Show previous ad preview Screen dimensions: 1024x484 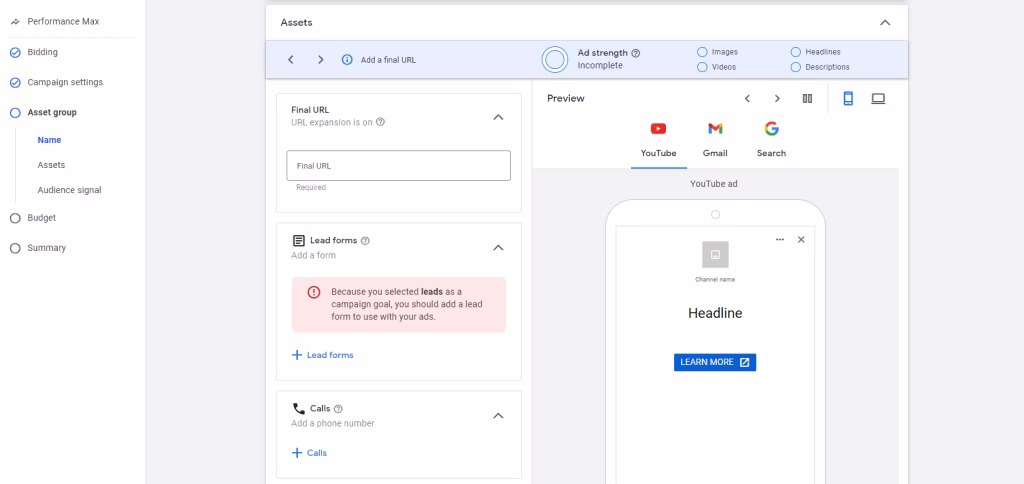(x=748, y=99)
